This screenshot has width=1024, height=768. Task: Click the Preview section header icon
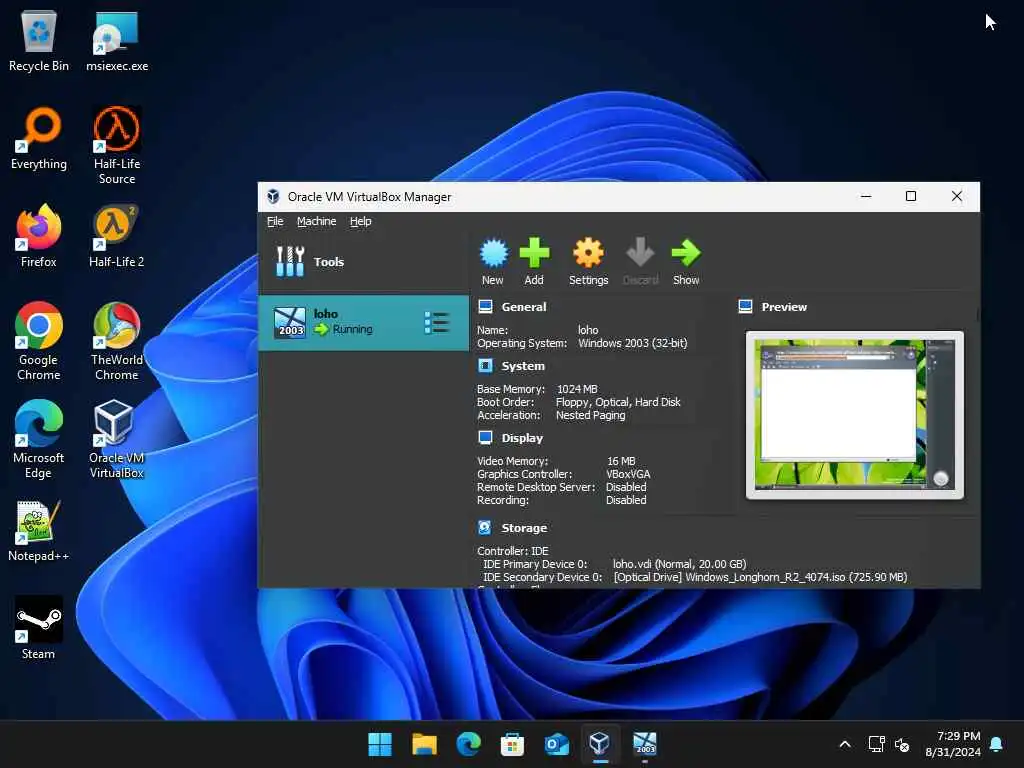coord(745,307)
